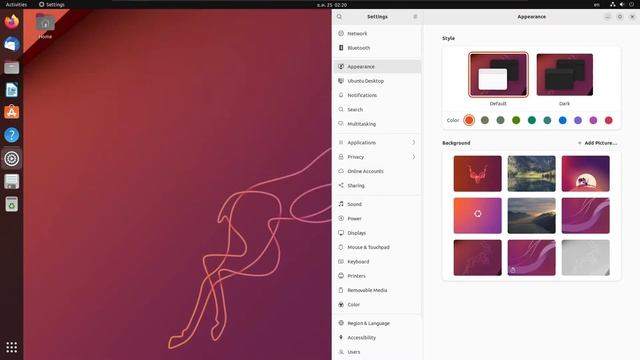Click the Notifications bell icon
This screenshot has height=360, width=640.
[341, 95]
